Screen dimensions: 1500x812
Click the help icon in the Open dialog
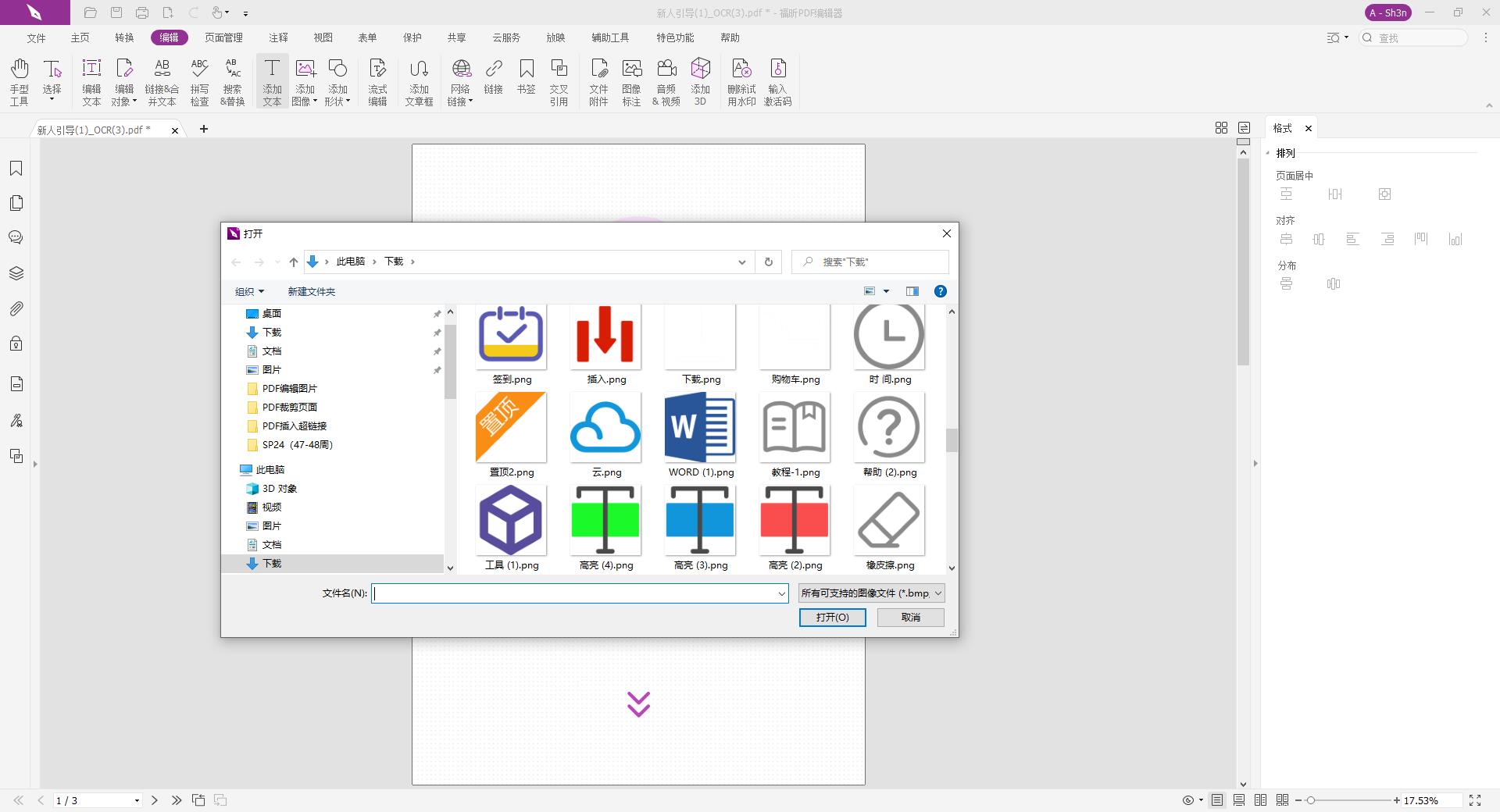pyautogui.click(x=941, y=291)
